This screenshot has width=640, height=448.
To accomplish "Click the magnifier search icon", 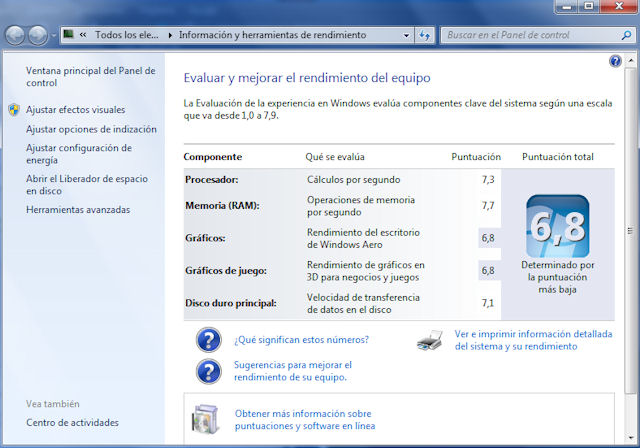I will (x=626, y=35).
